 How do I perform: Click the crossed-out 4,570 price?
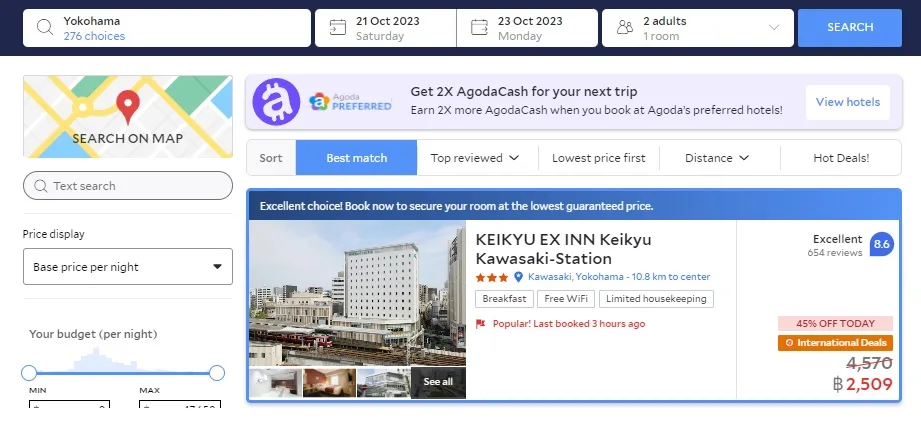869,363
